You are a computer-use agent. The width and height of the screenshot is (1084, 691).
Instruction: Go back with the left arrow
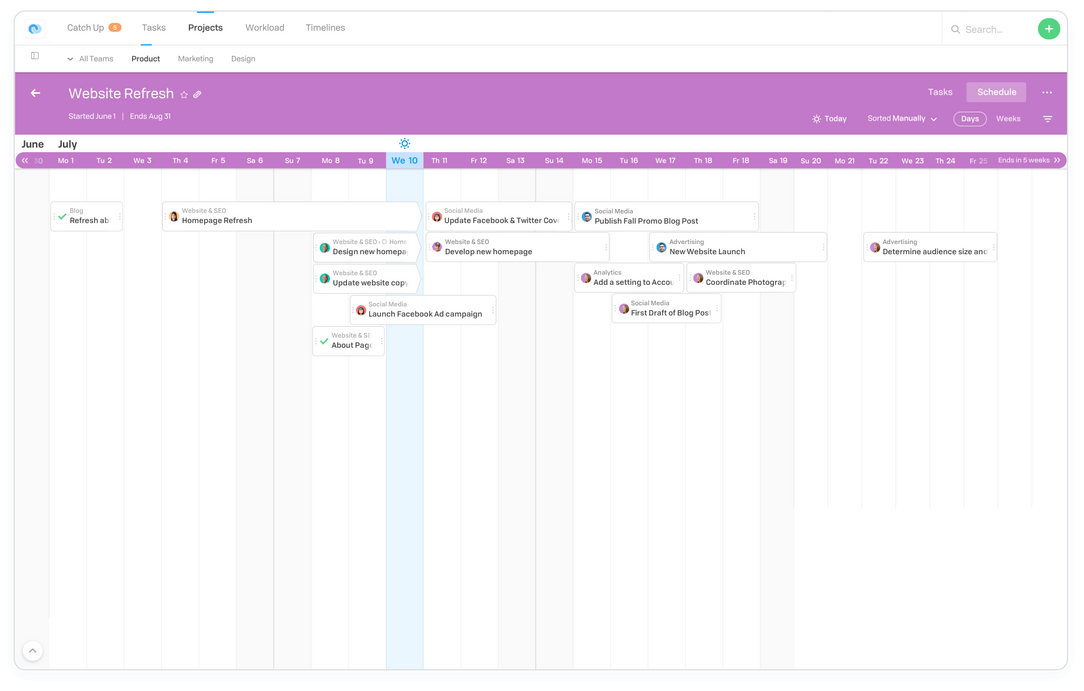pyautogui.click(x=35, y=93)
